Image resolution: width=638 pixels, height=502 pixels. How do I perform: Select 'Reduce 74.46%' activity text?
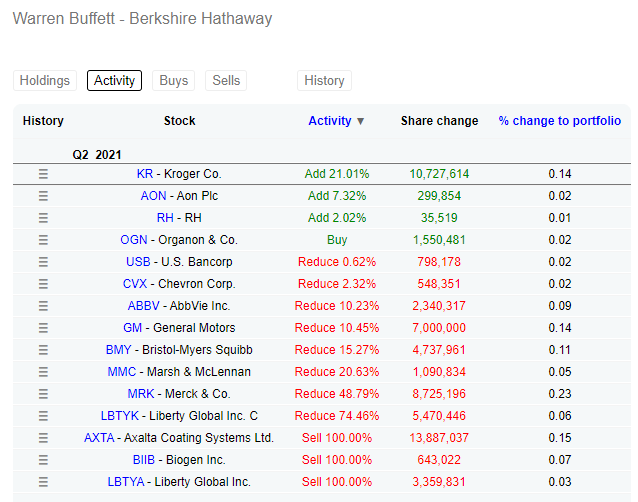(x=337, y=416)
